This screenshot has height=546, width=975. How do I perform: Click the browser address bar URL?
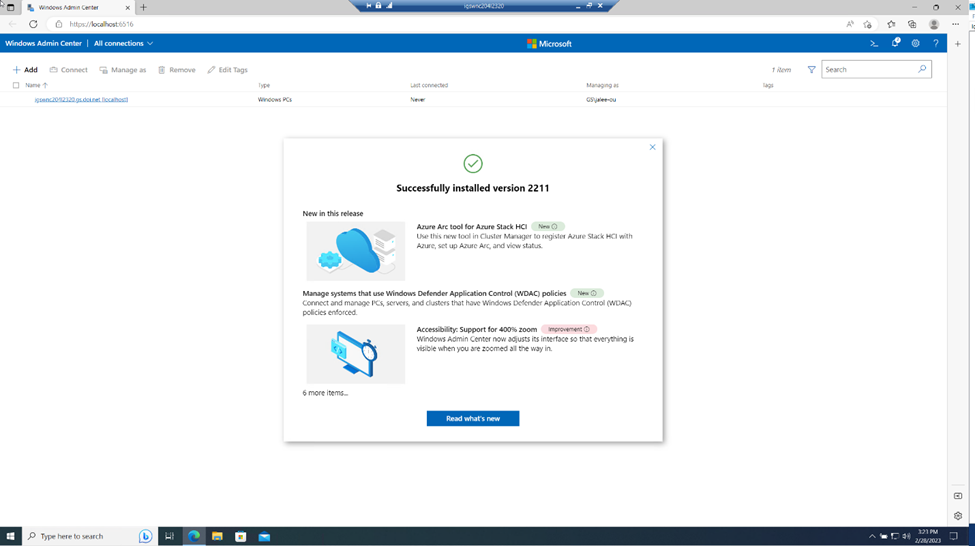[101, 24]
